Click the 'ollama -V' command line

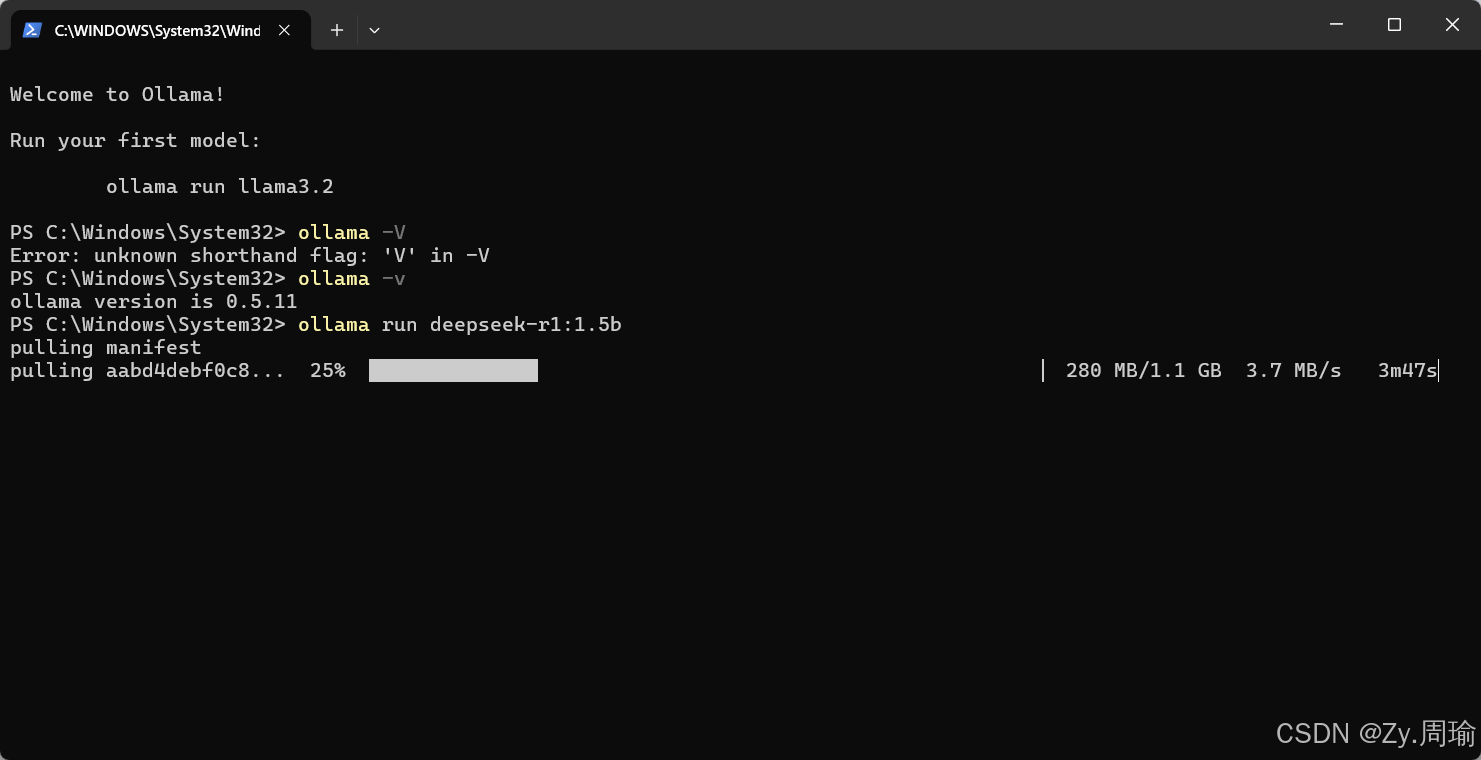click(351, 233)
